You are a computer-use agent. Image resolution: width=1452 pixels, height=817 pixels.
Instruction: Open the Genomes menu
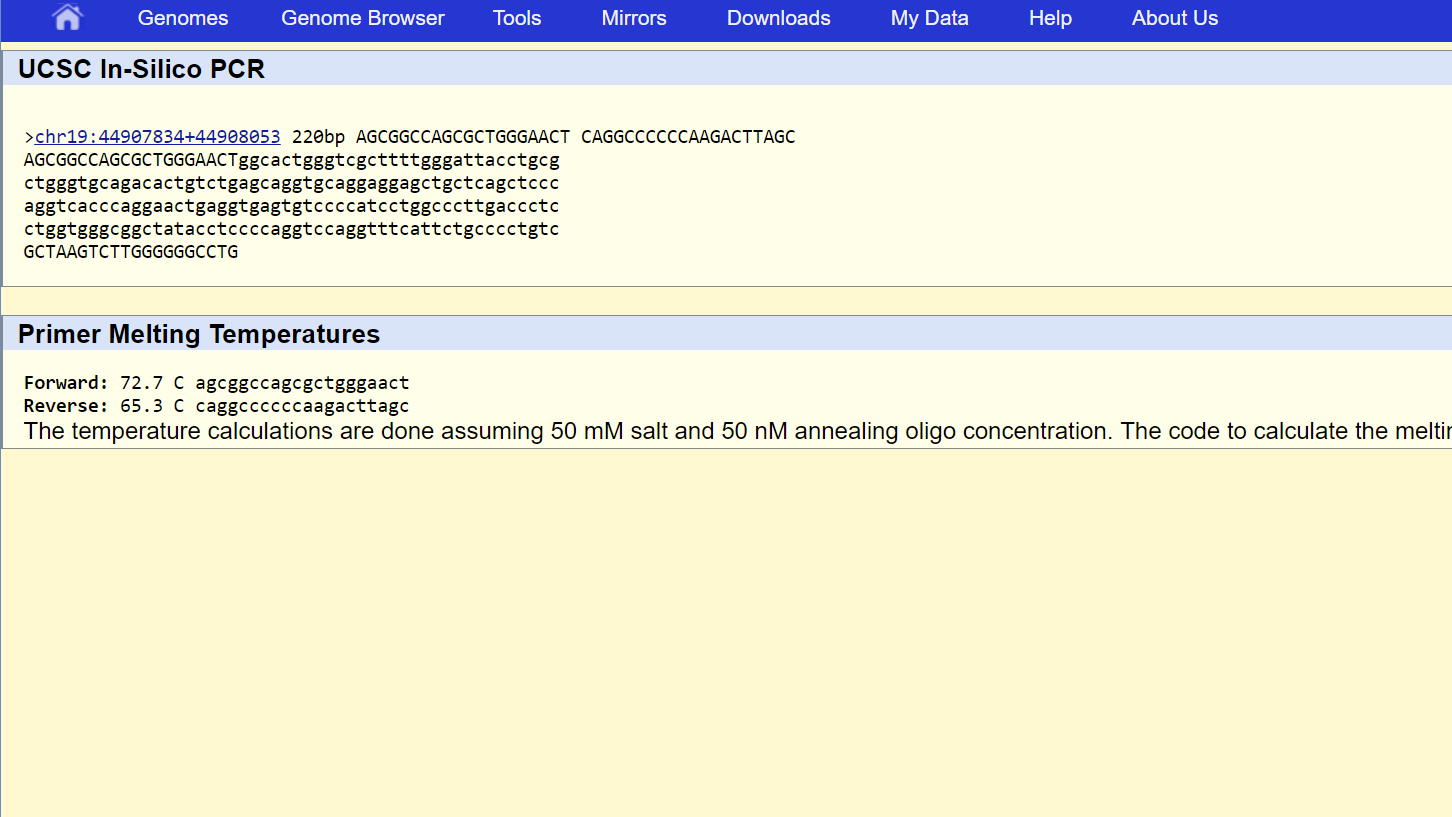point(183,18)
